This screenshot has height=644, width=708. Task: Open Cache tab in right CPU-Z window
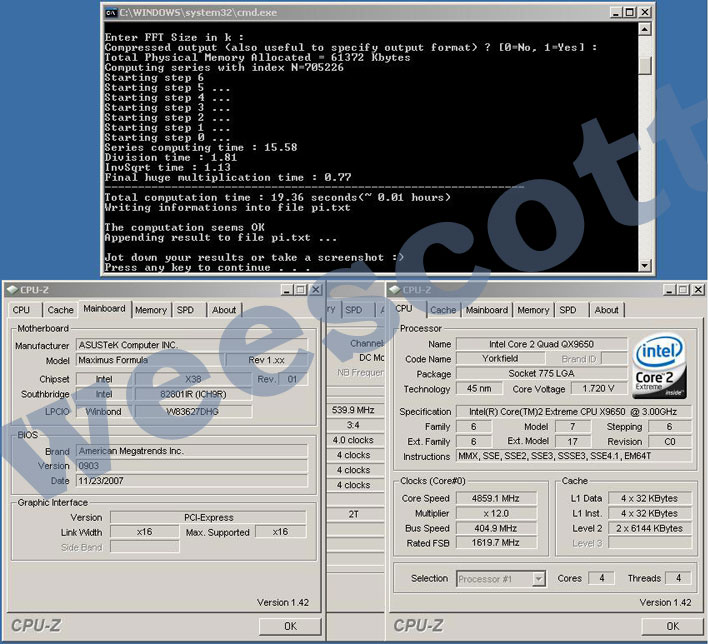click(x=443, y=310)
